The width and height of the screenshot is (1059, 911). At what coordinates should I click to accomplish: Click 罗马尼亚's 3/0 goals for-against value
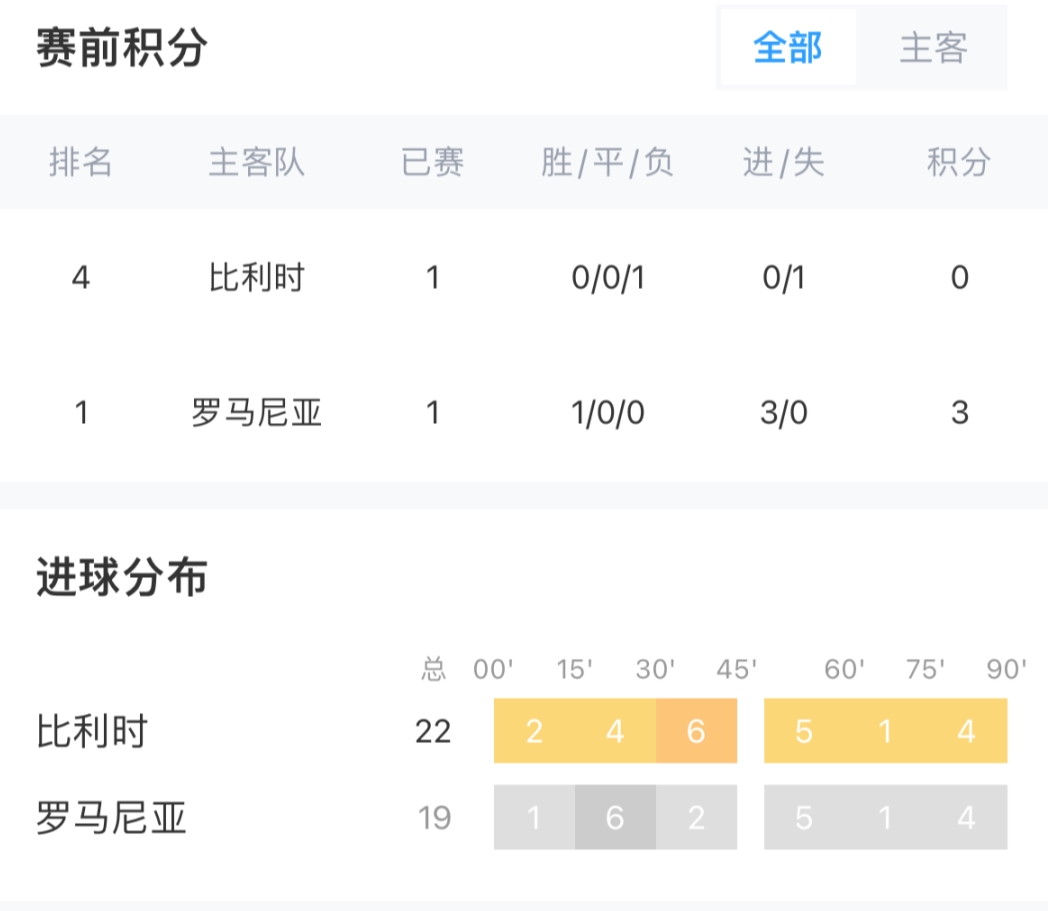(x=783, y=412)
